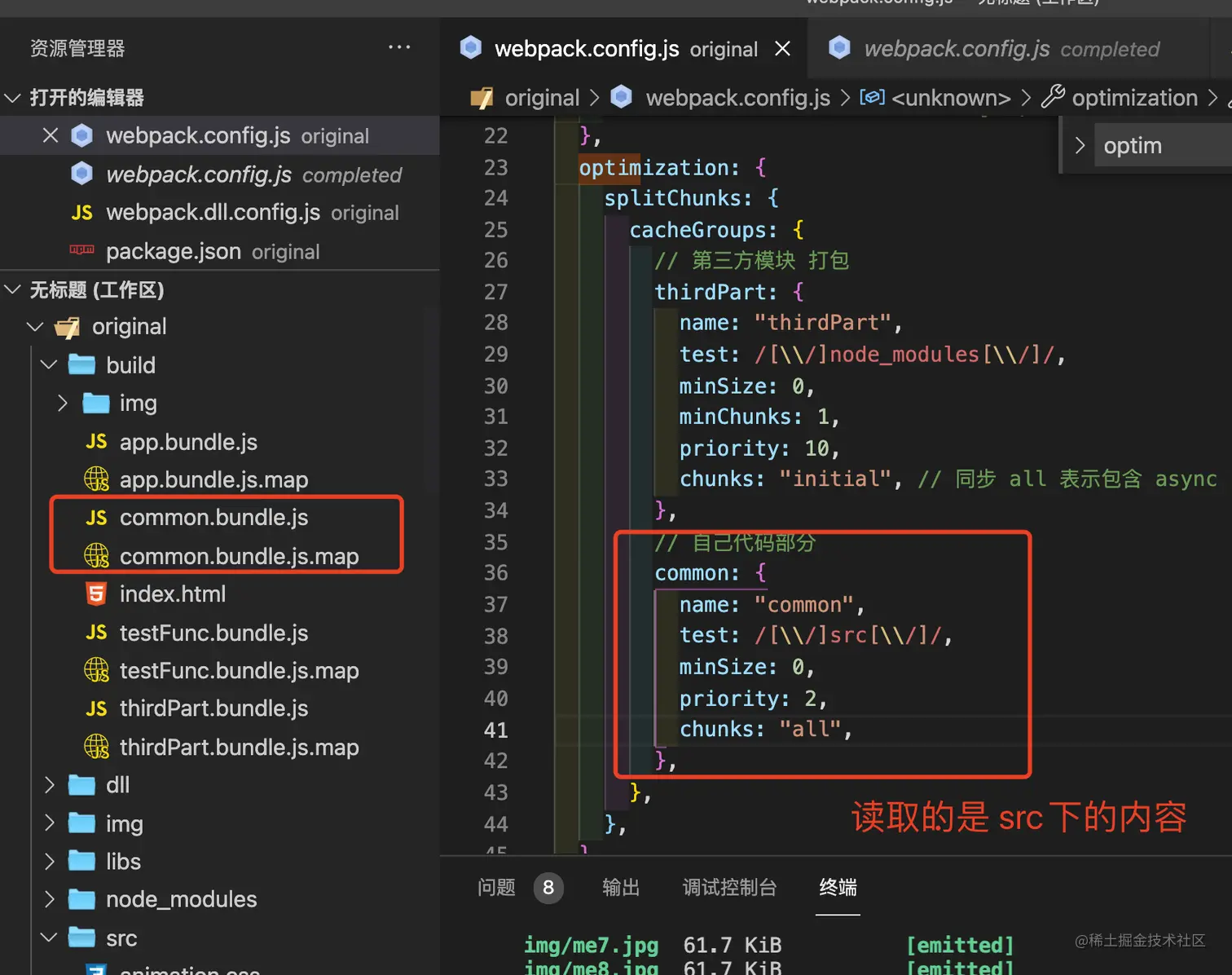Close the webpack.config.js original editor tab
Screen dimensions: 1232x975
pyautogui.click(x=782, y=49)
